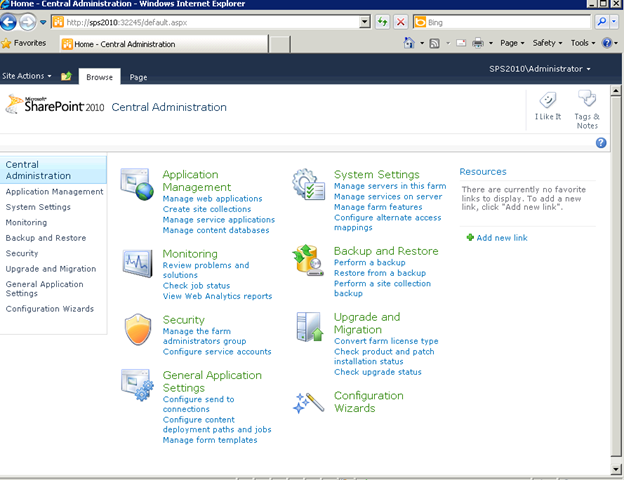Expand the SPS2010\Administrator user menu
Viewport: 624px width, 480px height.
(540, 69)
